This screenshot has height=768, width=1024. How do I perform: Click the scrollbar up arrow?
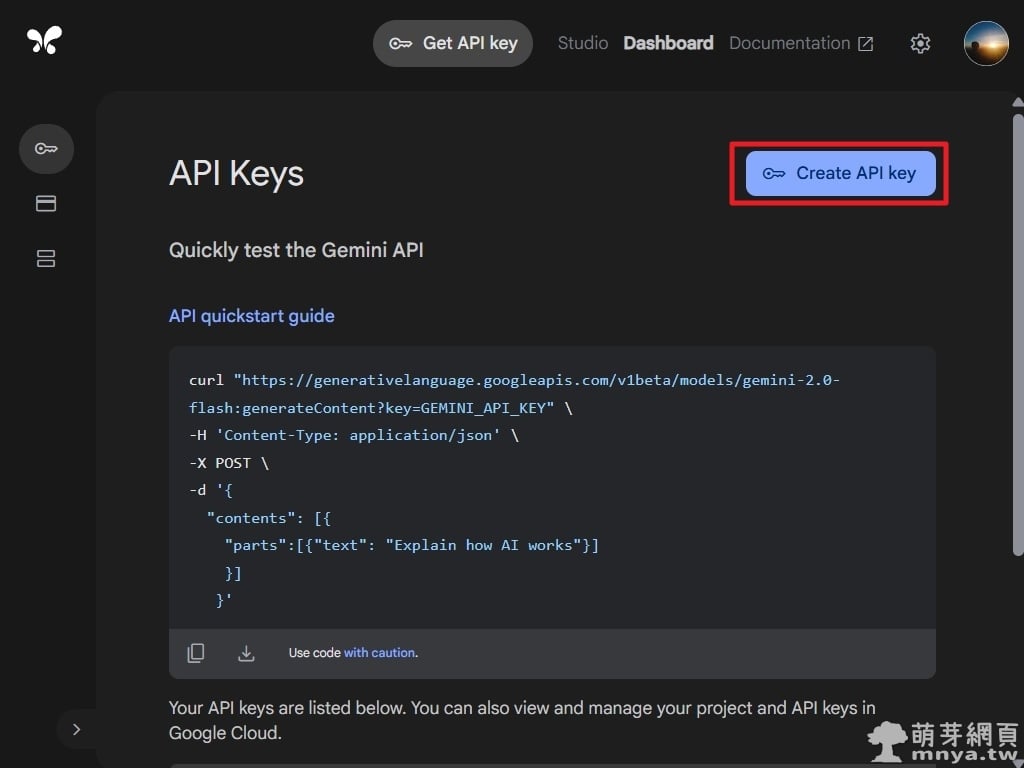1017,102
